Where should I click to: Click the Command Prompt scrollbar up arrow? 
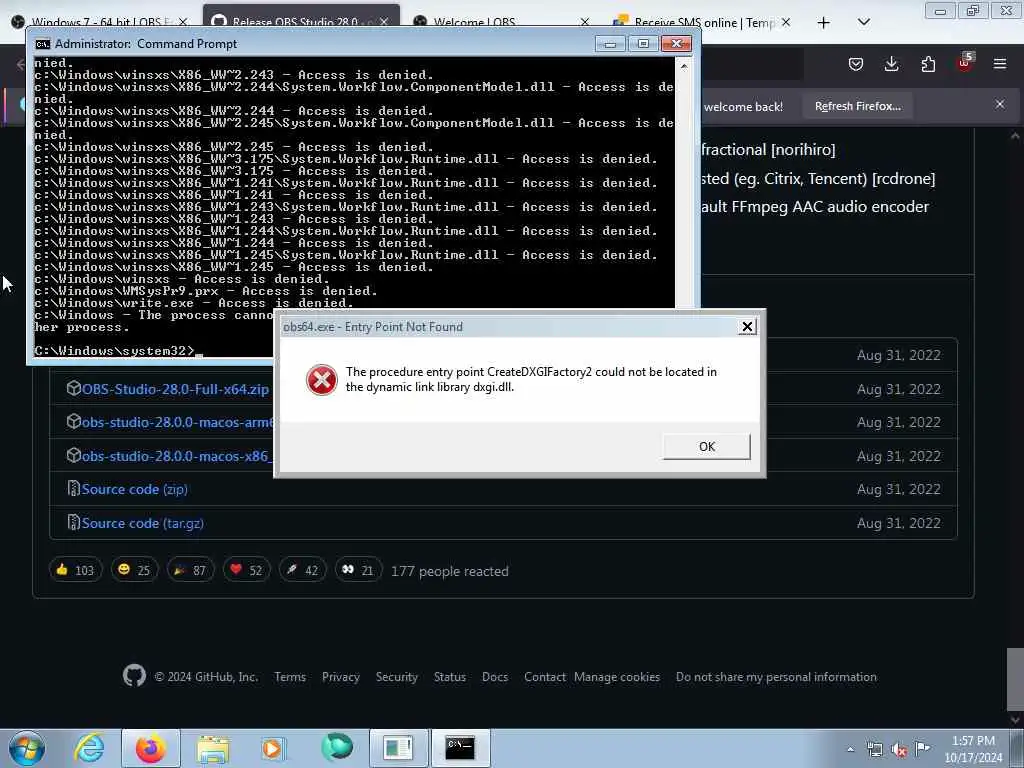click(684, 65)
